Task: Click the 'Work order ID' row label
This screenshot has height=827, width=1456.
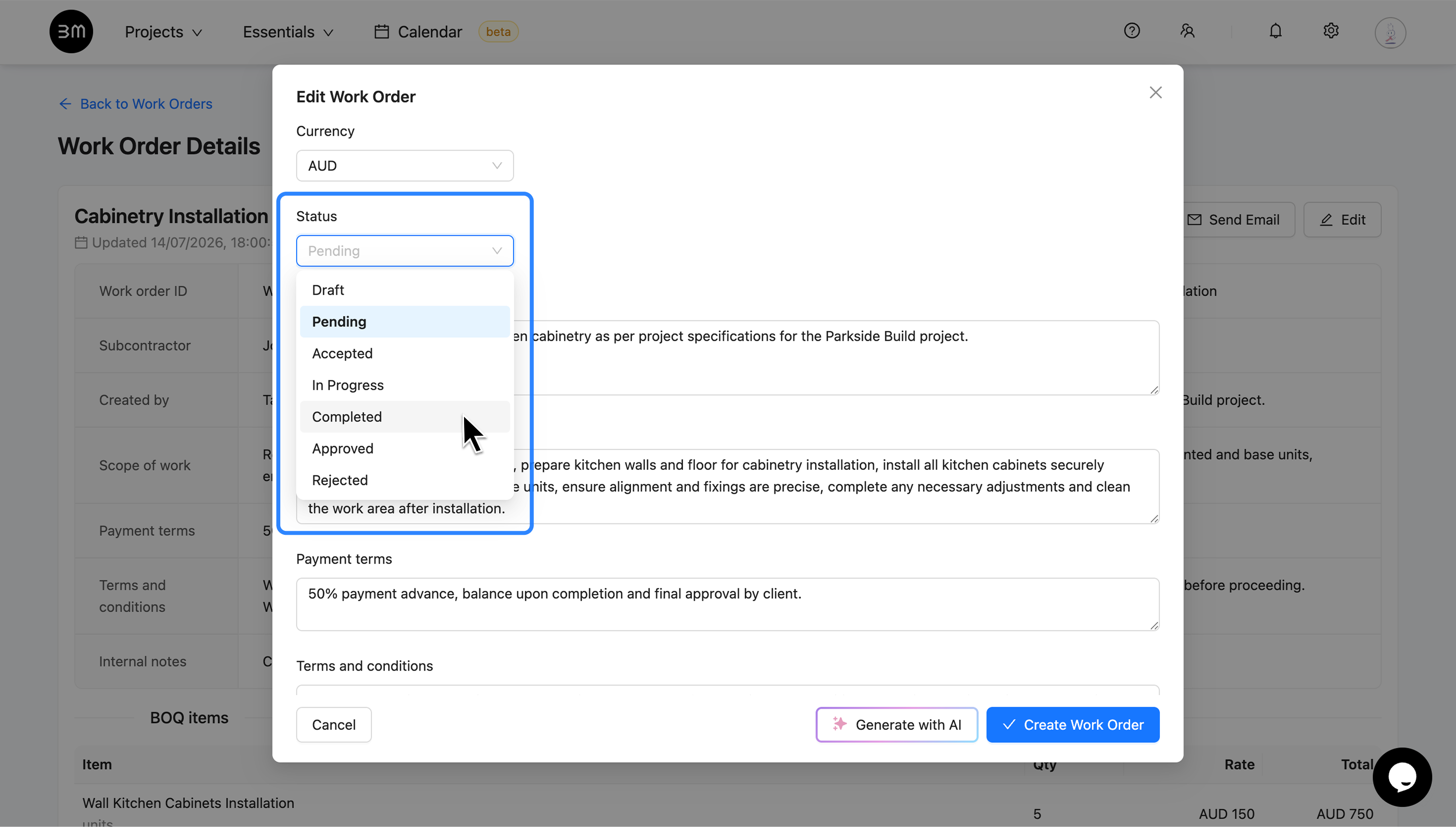Action: click(x=143, y=291)
